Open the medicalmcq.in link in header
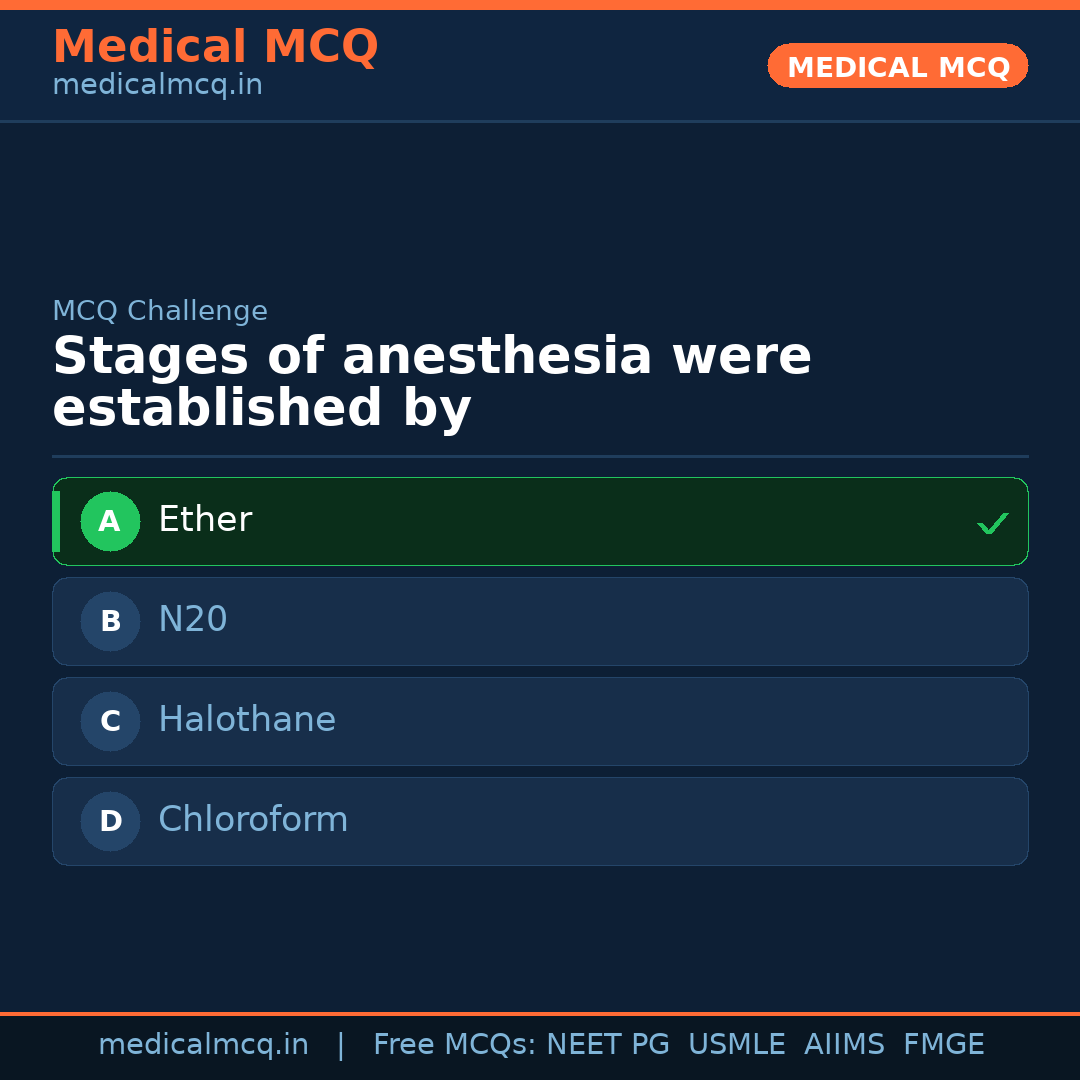Image resolution: width=1080 pixels, height=1080 pixels. point(157,84)
